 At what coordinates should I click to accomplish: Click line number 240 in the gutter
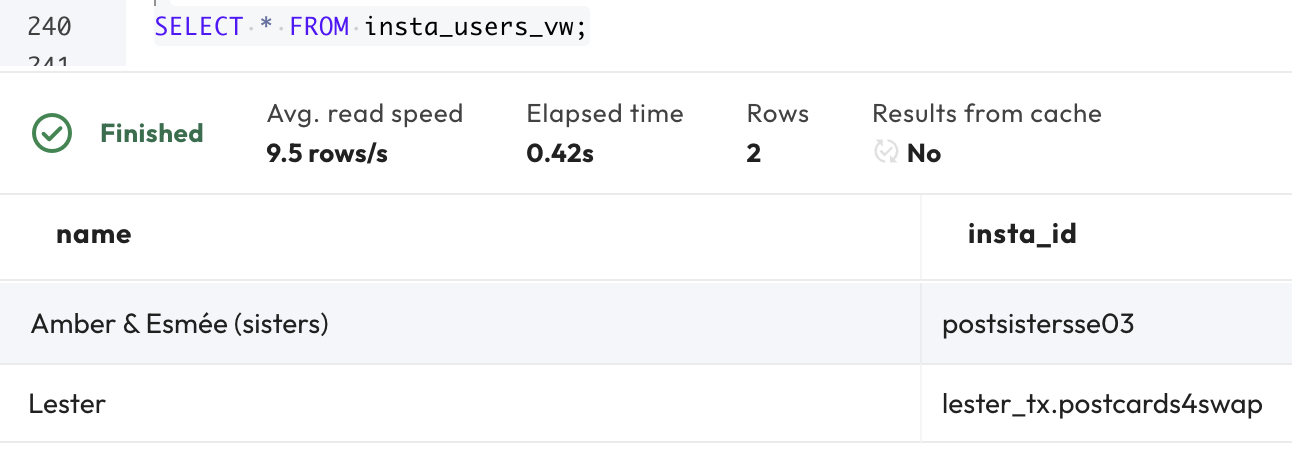coord(49,27)
